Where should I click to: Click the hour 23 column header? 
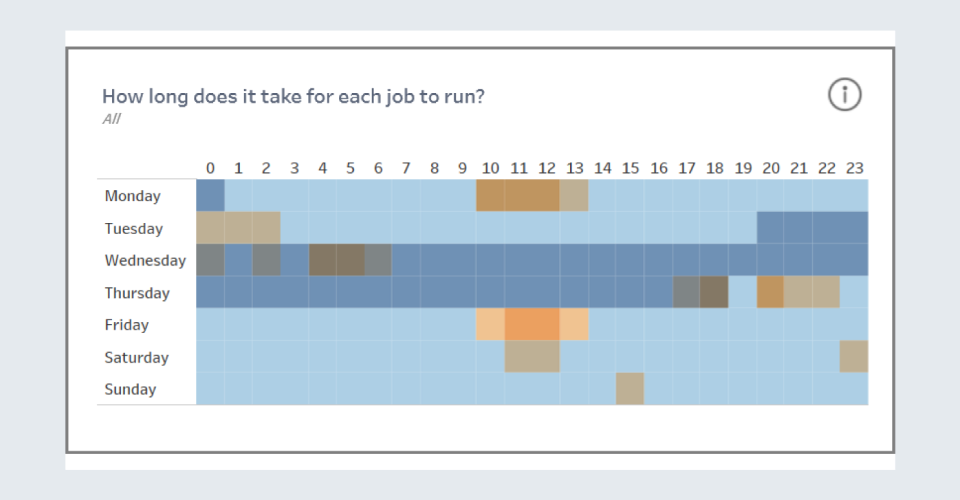pos(854,168)
